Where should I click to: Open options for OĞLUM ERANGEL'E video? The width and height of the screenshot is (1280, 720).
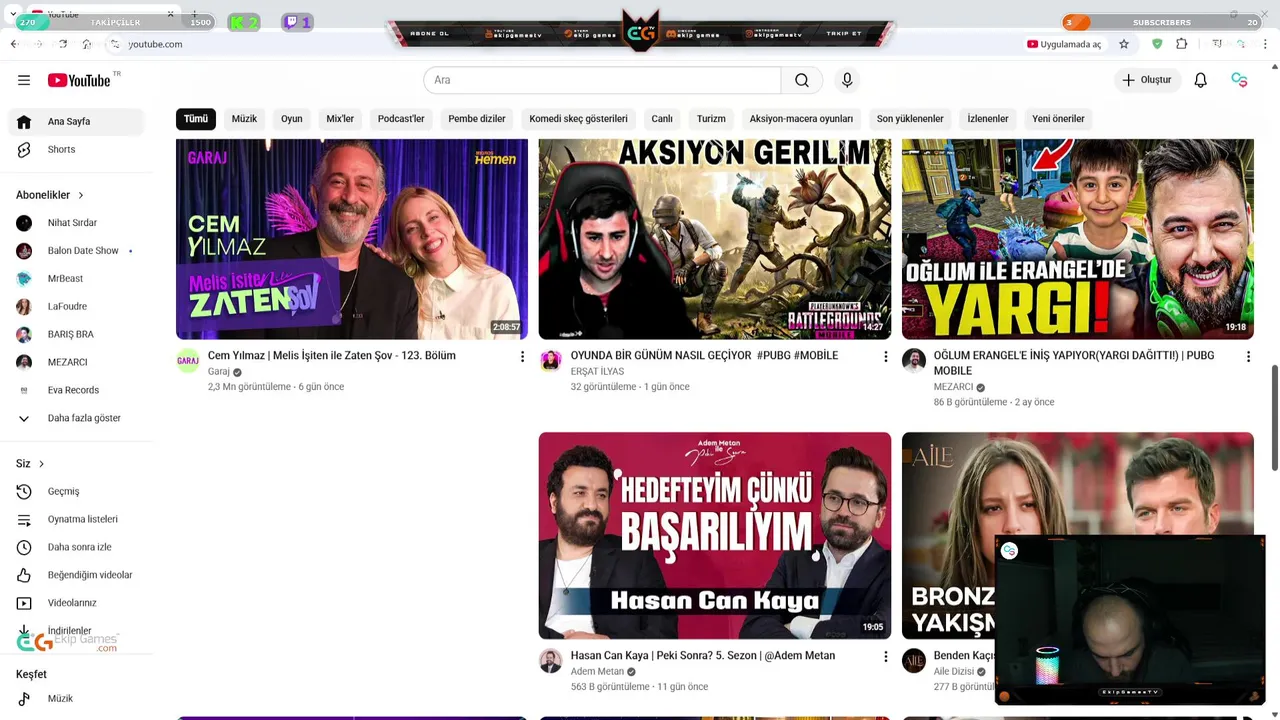coord(1248,356)
